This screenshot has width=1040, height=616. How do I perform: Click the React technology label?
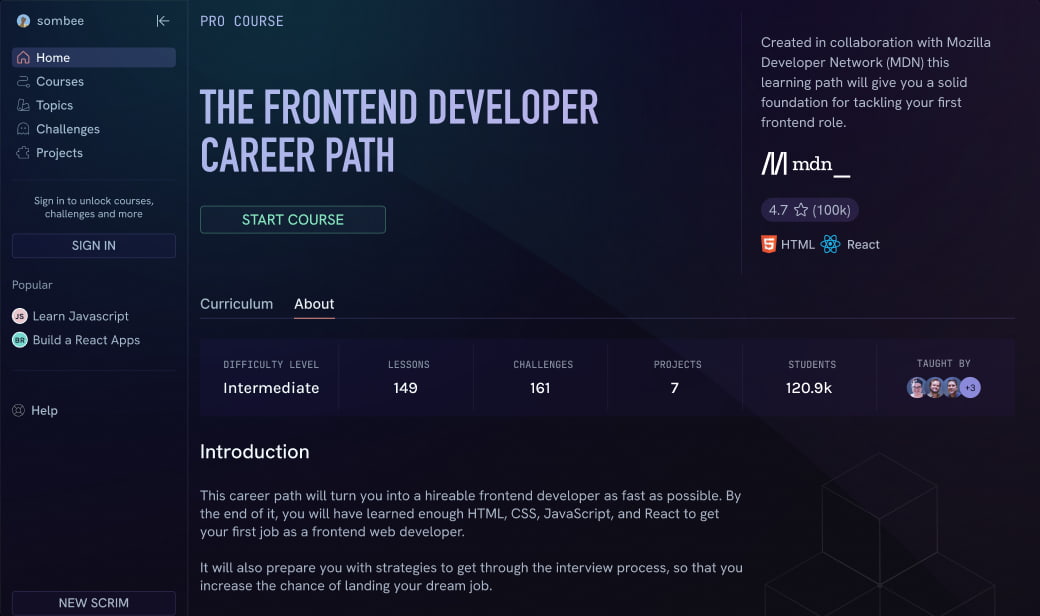[863, 244]
